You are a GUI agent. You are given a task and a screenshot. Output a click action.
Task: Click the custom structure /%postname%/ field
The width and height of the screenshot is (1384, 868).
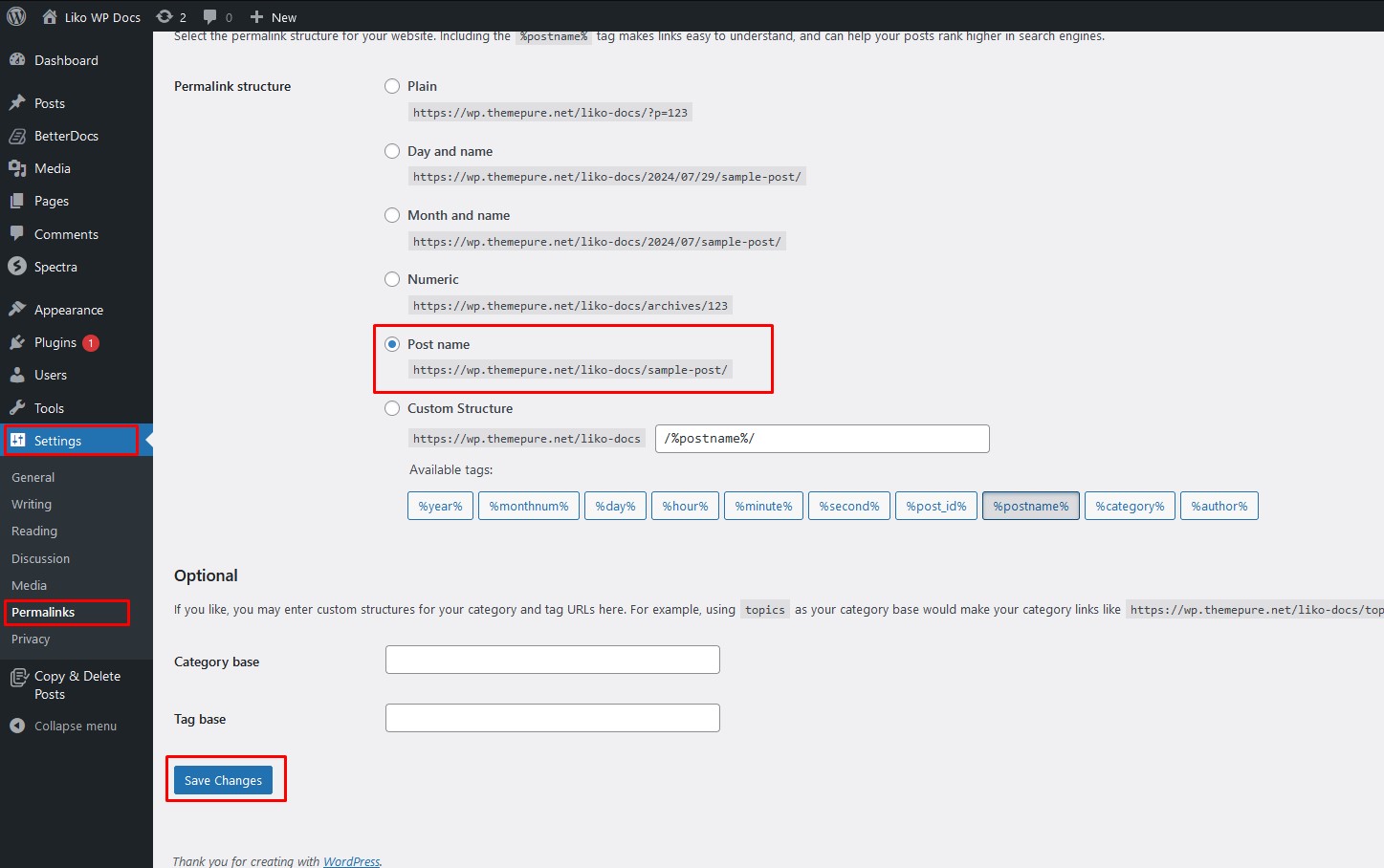(823, 439)
